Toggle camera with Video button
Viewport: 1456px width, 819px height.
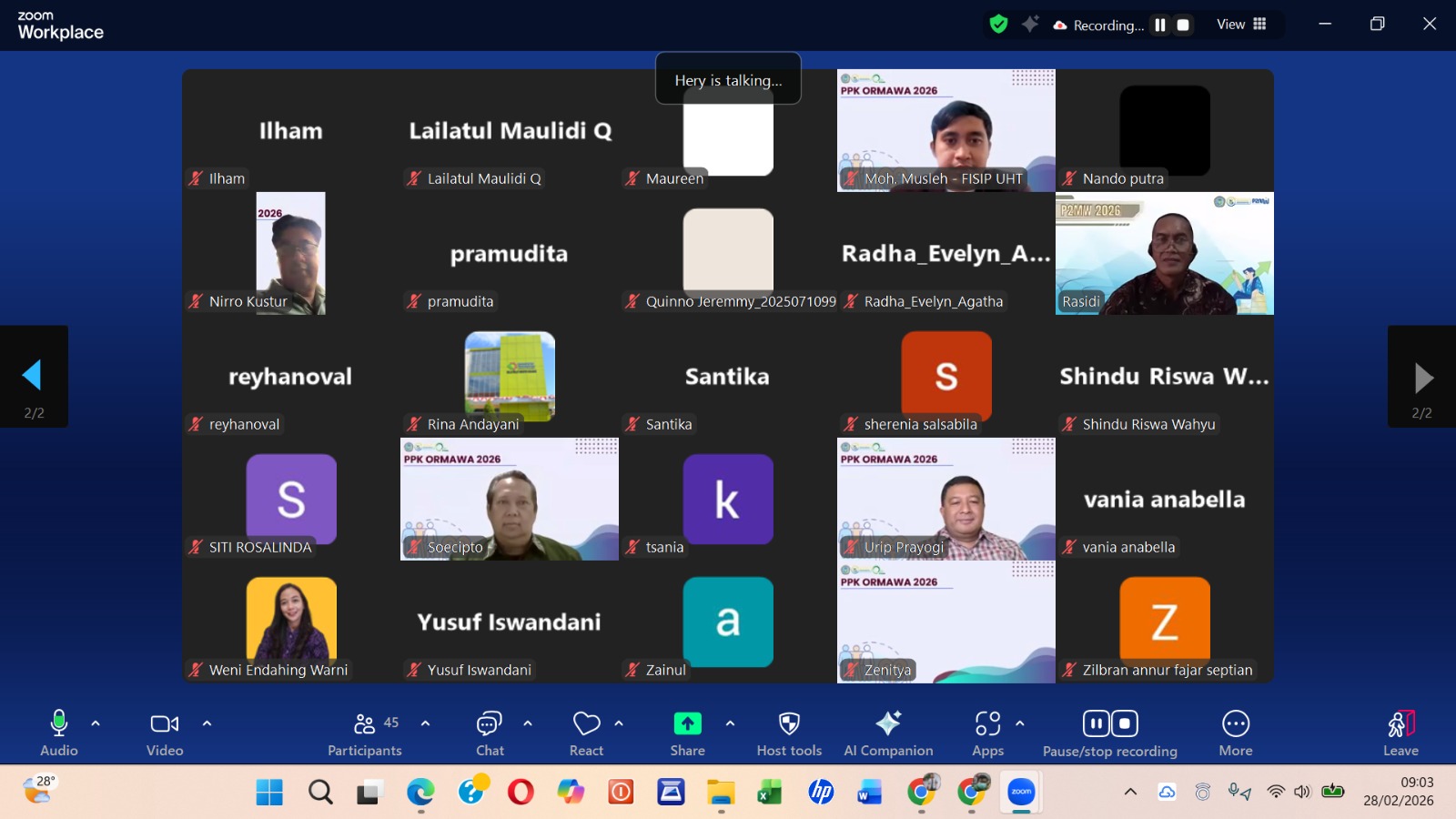[165, 732]
